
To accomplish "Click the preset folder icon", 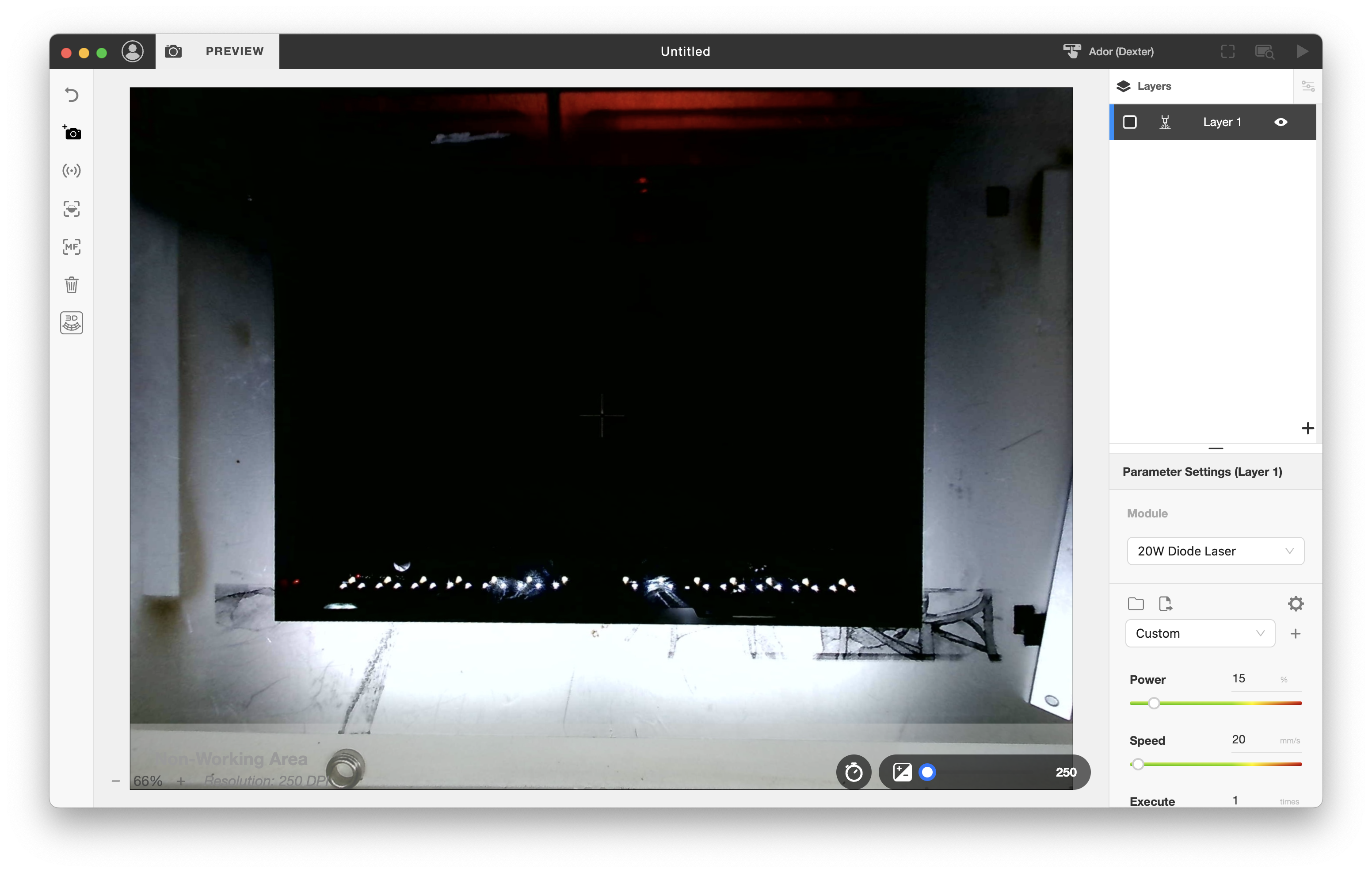I will pos(1136,604).
